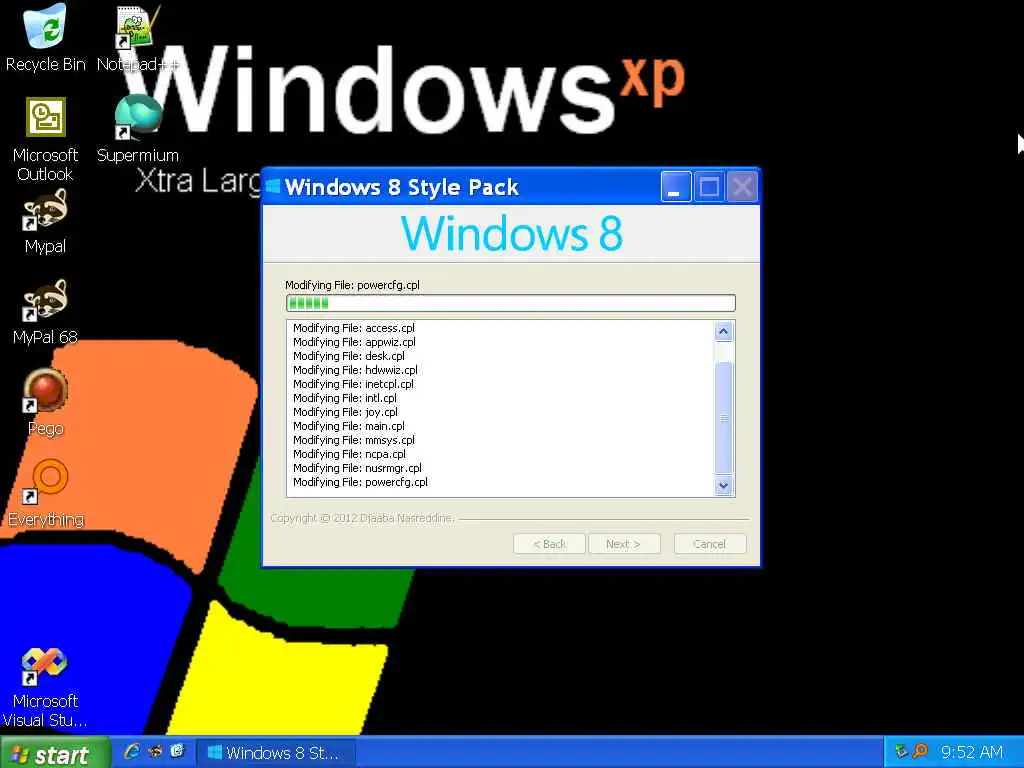Click the Windows logo in the installer title bar
The height and width of the screenshot is (768, 1024).
tap(272, 187)
